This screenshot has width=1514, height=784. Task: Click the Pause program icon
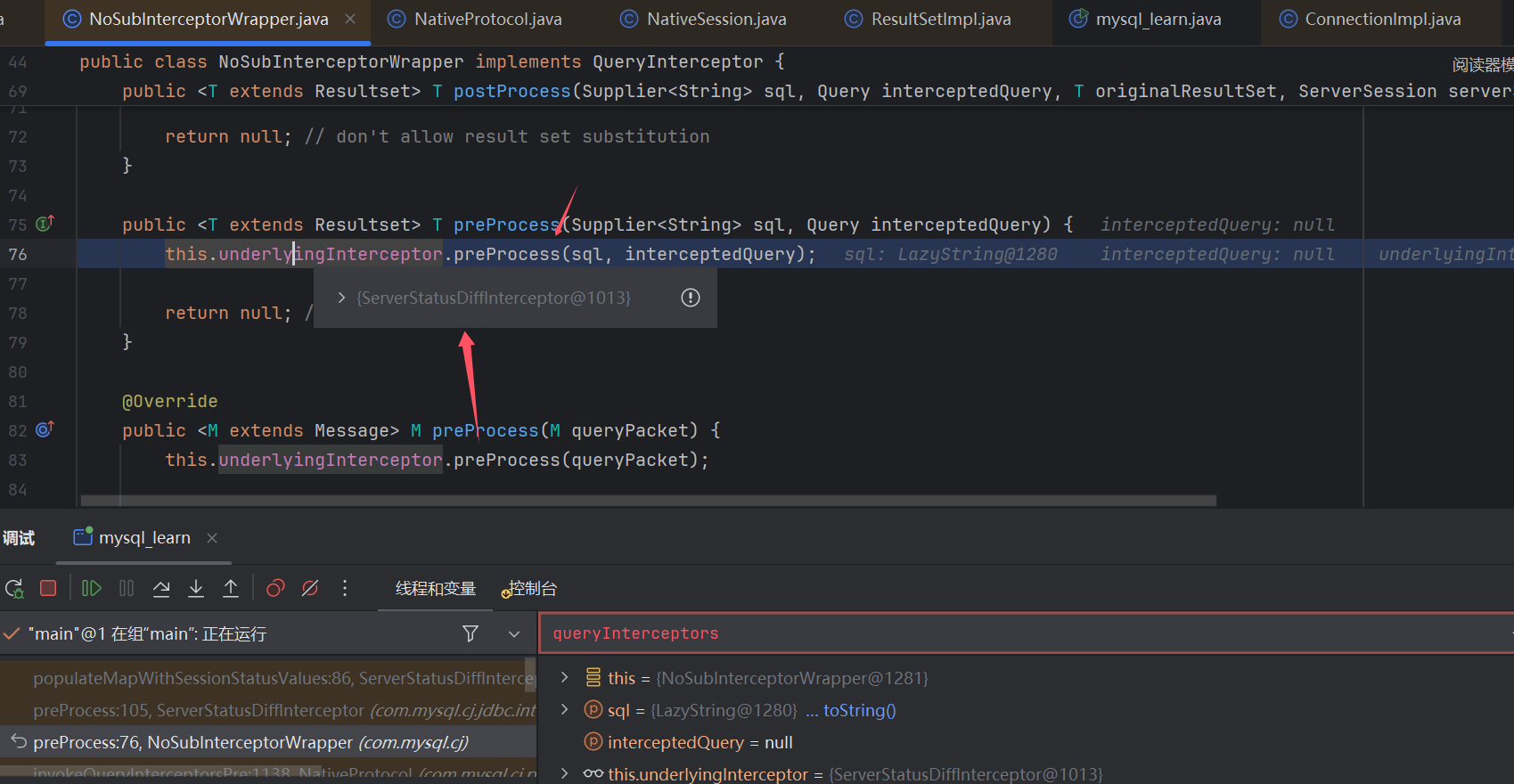click(x=127, y=588)
